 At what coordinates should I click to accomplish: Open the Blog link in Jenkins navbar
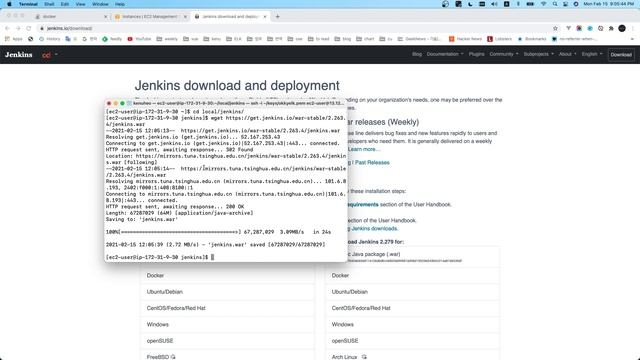pyautogui.click(x=417, y=54)
